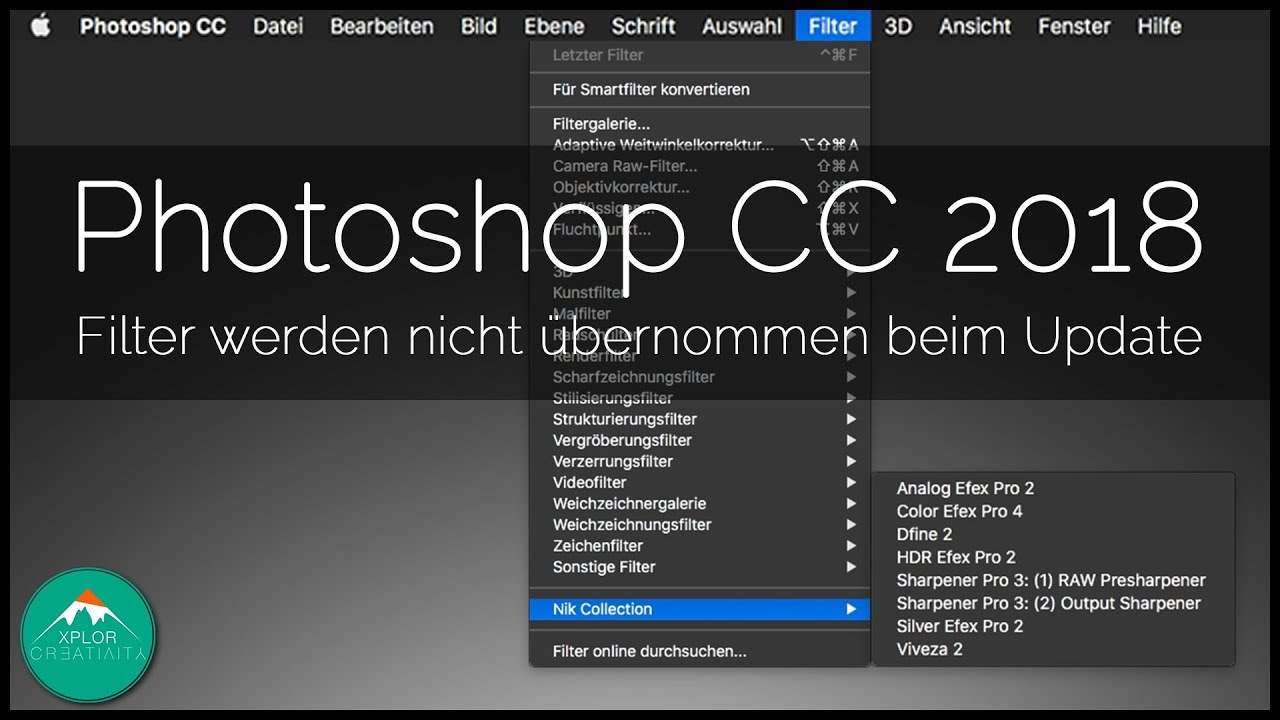Open the Schrift menu
The image size is (1280, 720).
pos(644,26)
